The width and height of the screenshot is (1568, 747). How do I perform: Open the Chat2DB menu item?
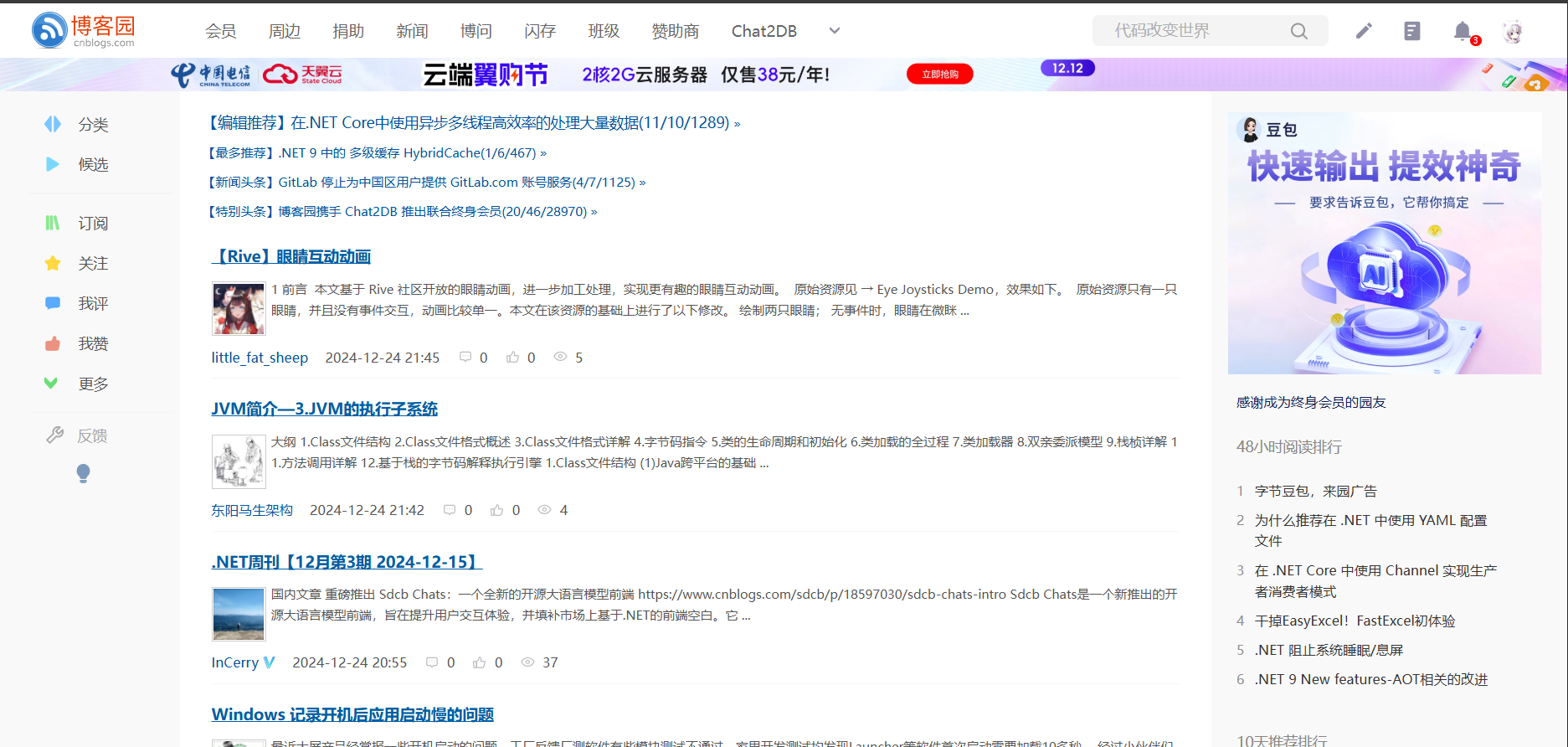764,31
